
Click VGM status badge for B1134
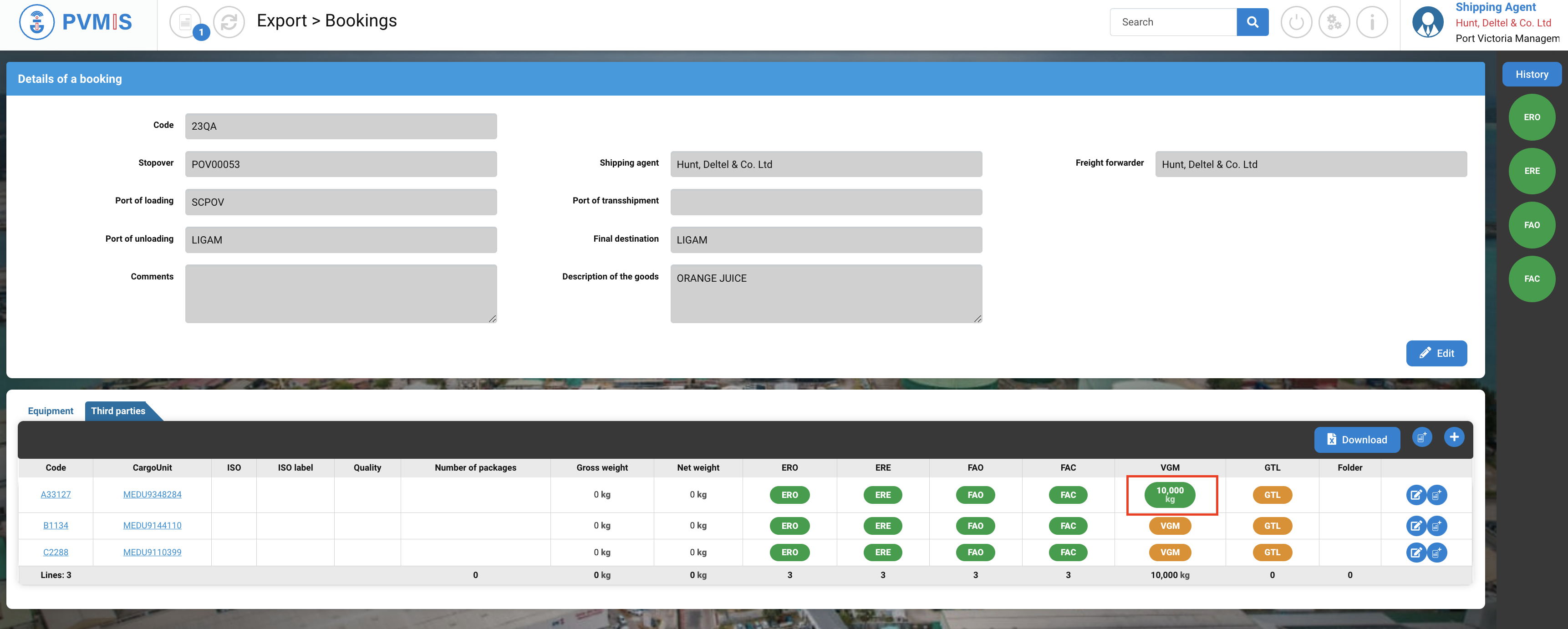point(1169,526)
